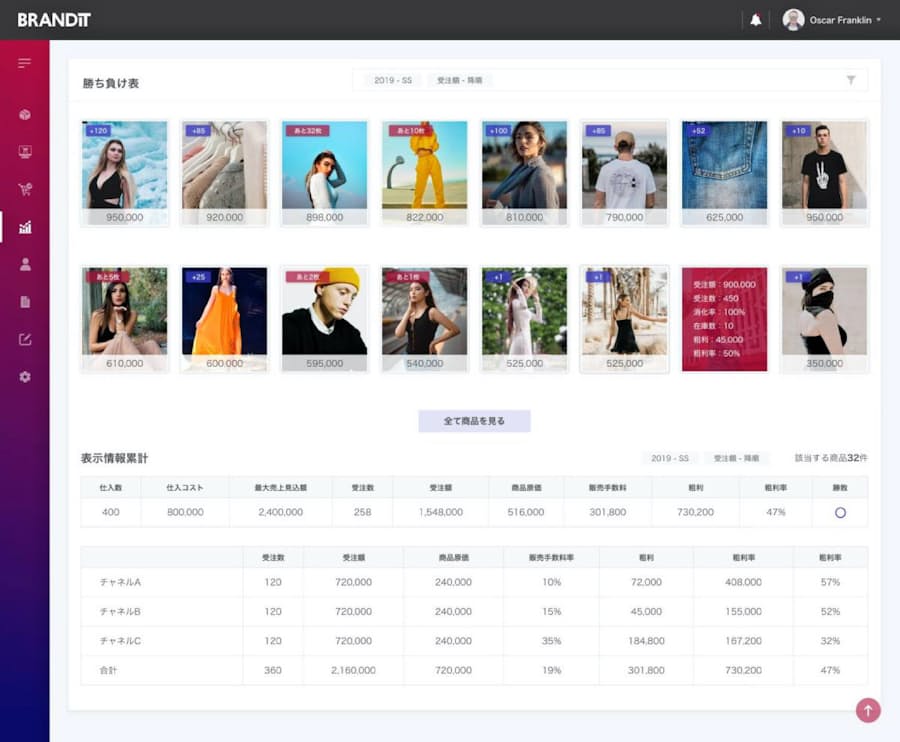Click the BRANDIT logo
The width and height of the screenshot is (900, 742).
pos(54,20)
